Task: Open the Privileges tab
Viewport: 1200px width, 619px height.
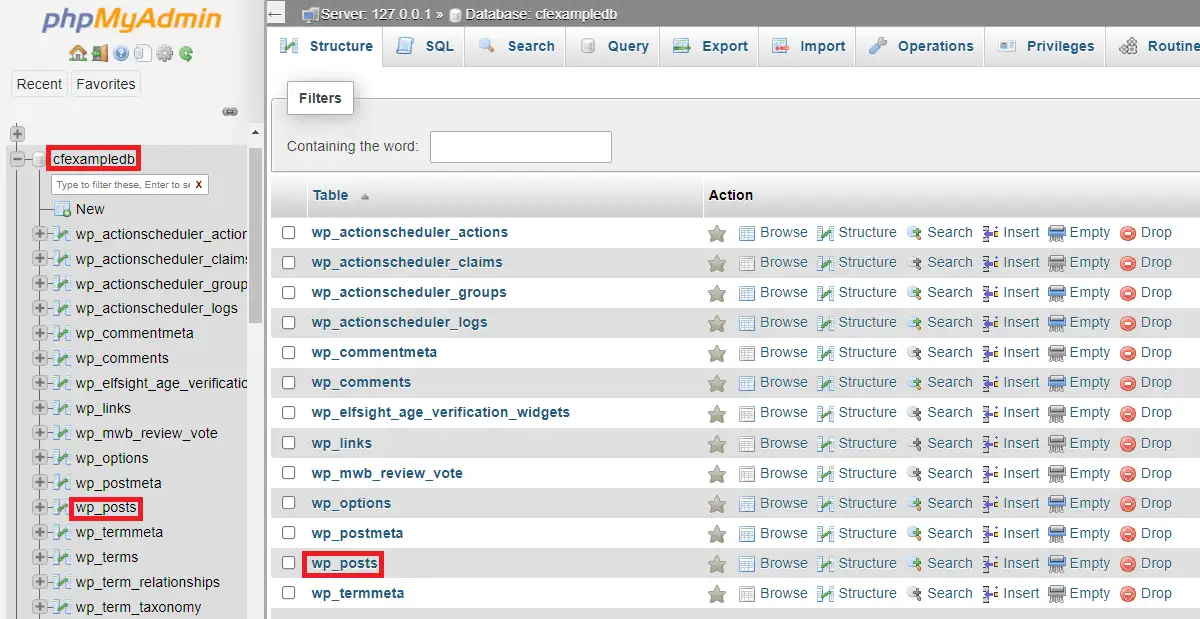Action: pos(1045,46)
